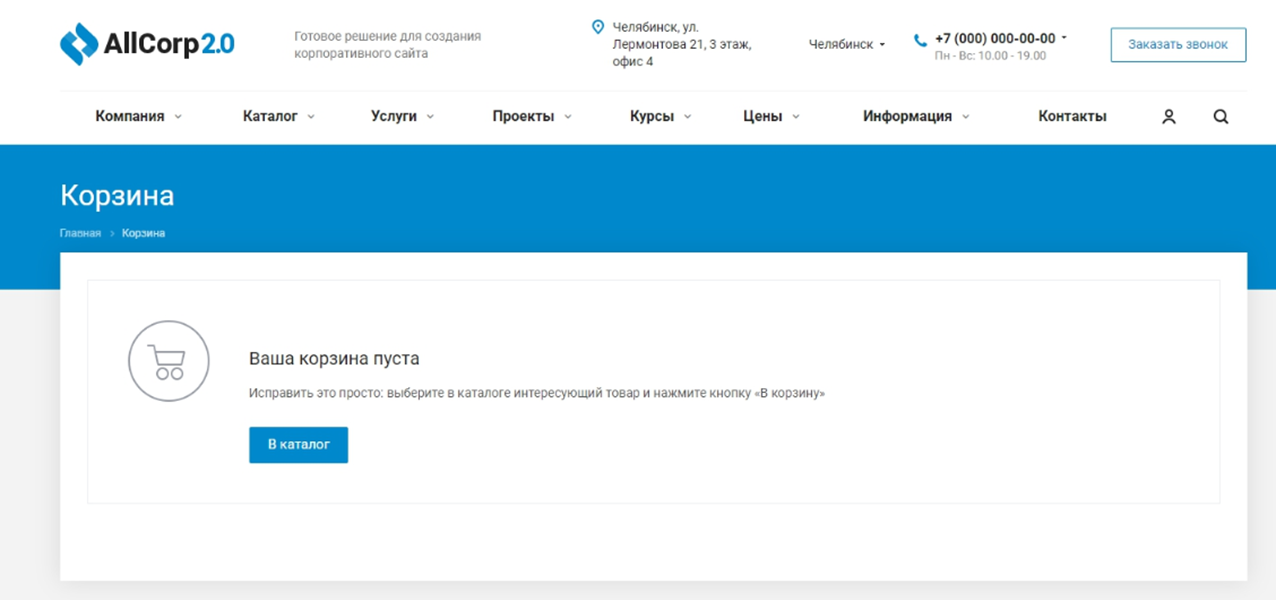Select the Услуги menu item
This screenshot has height=600, width=1276.
click(402, 117)
